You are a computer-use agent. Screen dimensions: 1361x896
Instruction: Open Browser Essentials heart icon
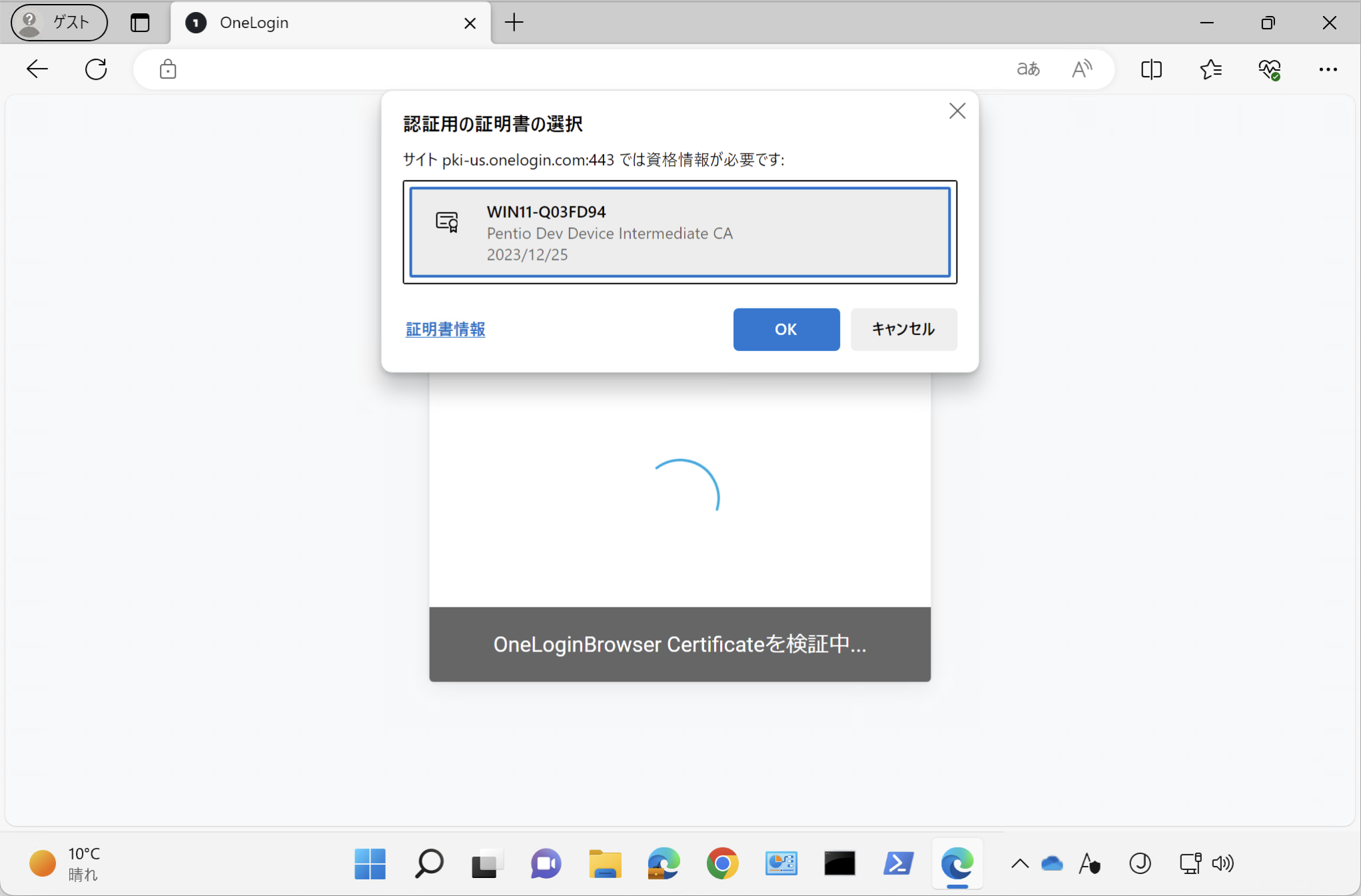(x=1270, y=69)
